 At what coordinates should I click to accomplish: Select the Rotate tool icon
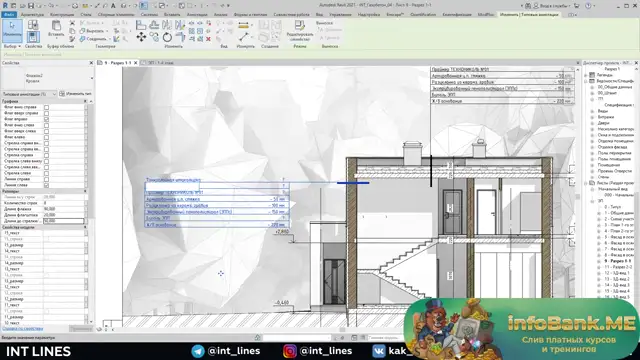[x=167, y=37]
